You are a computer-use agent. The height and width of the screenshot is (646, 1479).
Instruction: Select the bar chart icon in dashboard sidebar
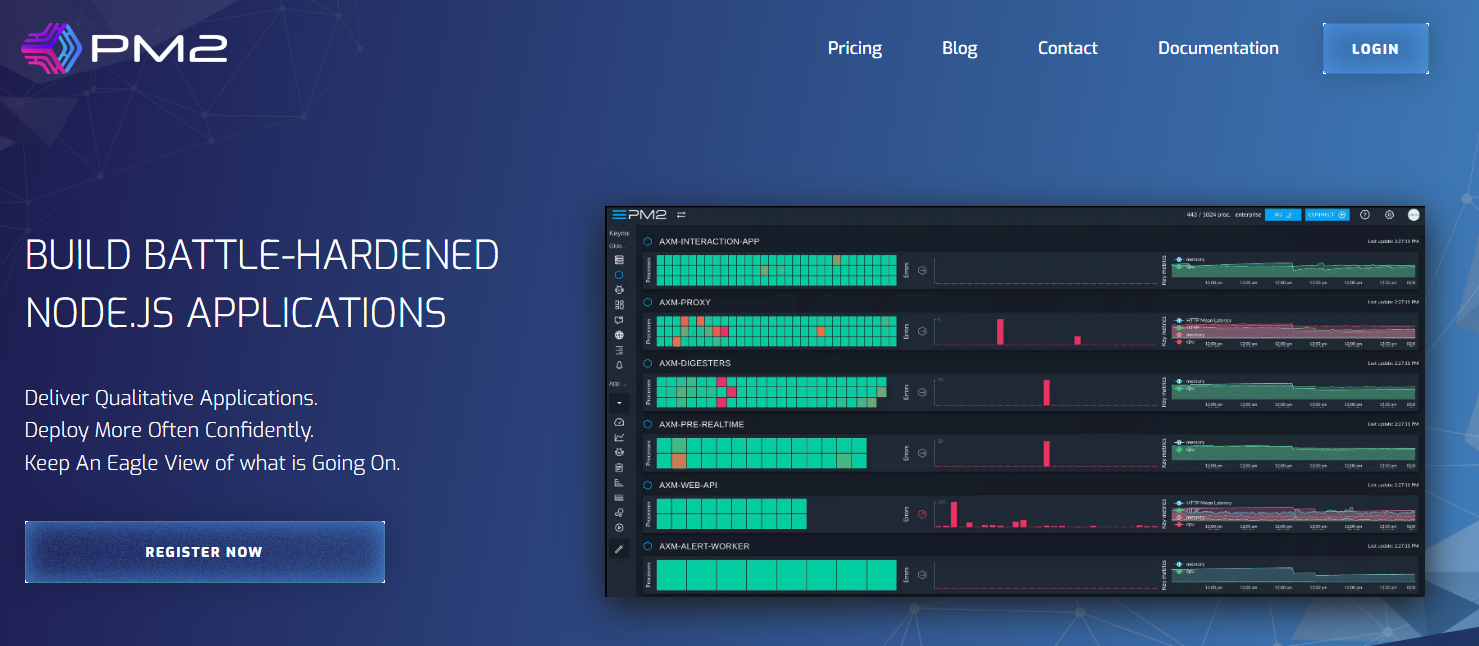pyautogui.click(x=619, y=482)
